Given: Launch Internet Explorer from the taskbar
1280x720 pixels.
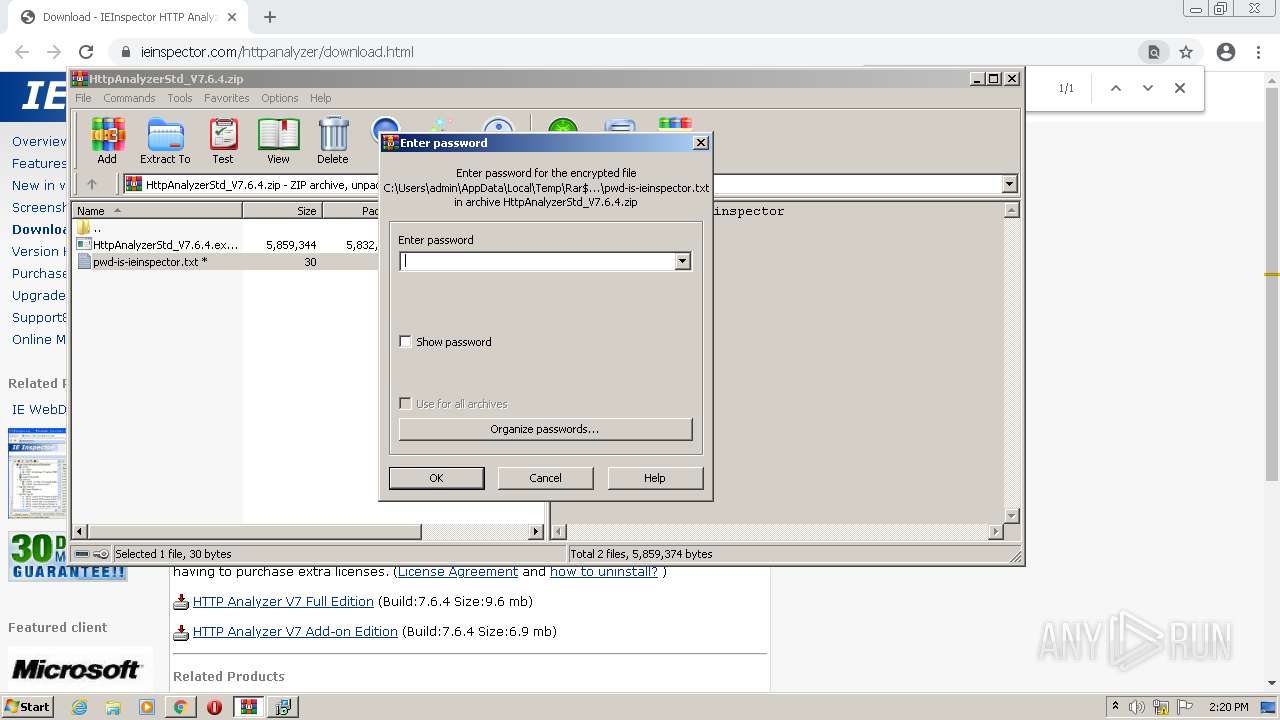Looking at the screenshot, I should [x=80, y=707].
